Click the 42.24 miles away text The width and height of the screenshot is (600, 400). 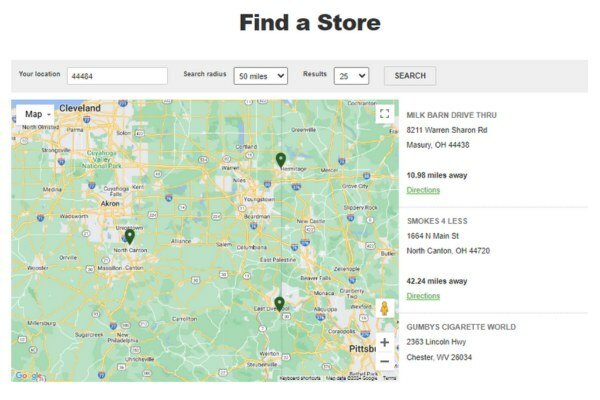click(437, 281)
